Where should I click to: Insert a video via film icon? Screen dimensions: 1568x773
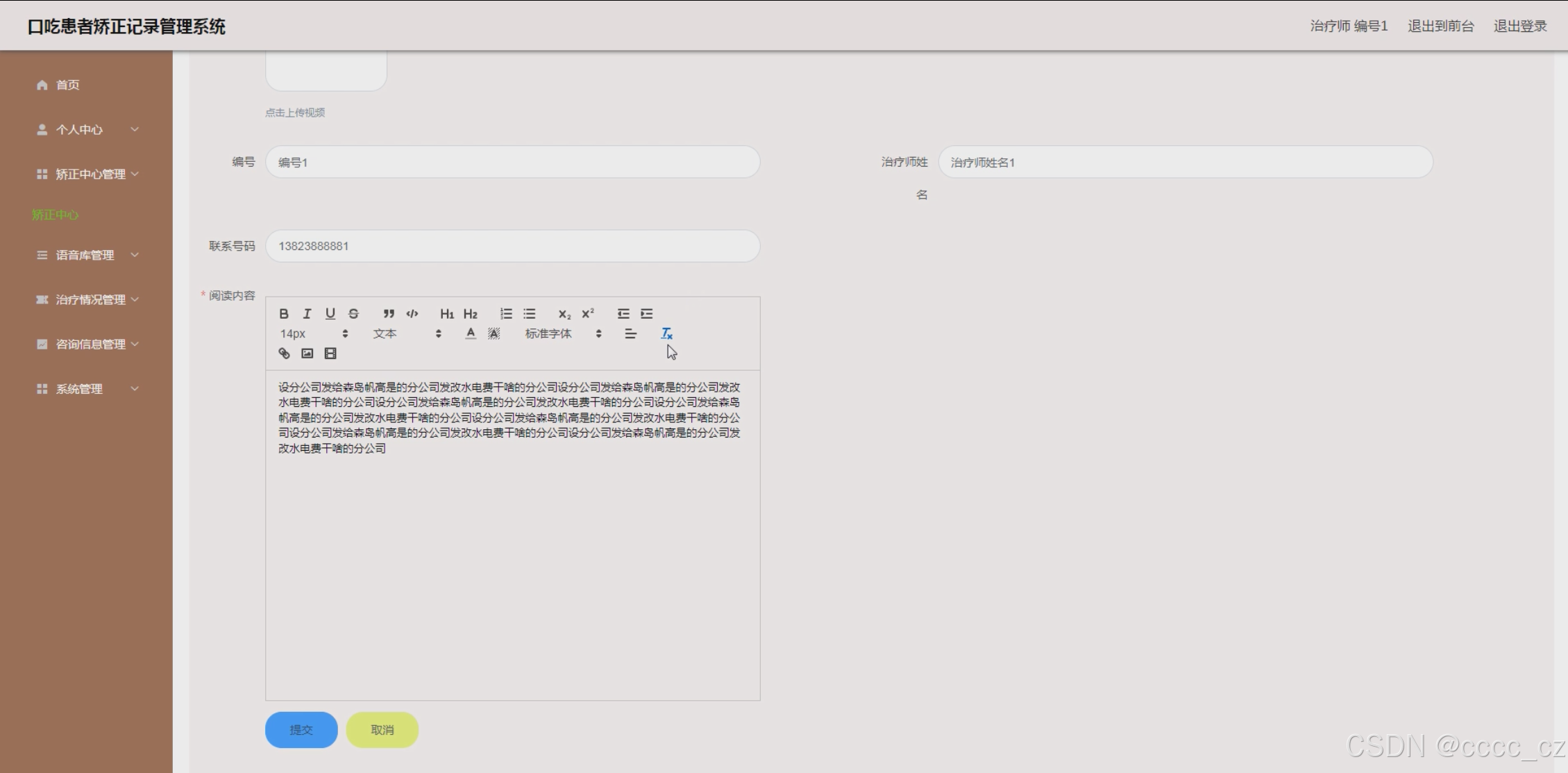tap(330, 354)
